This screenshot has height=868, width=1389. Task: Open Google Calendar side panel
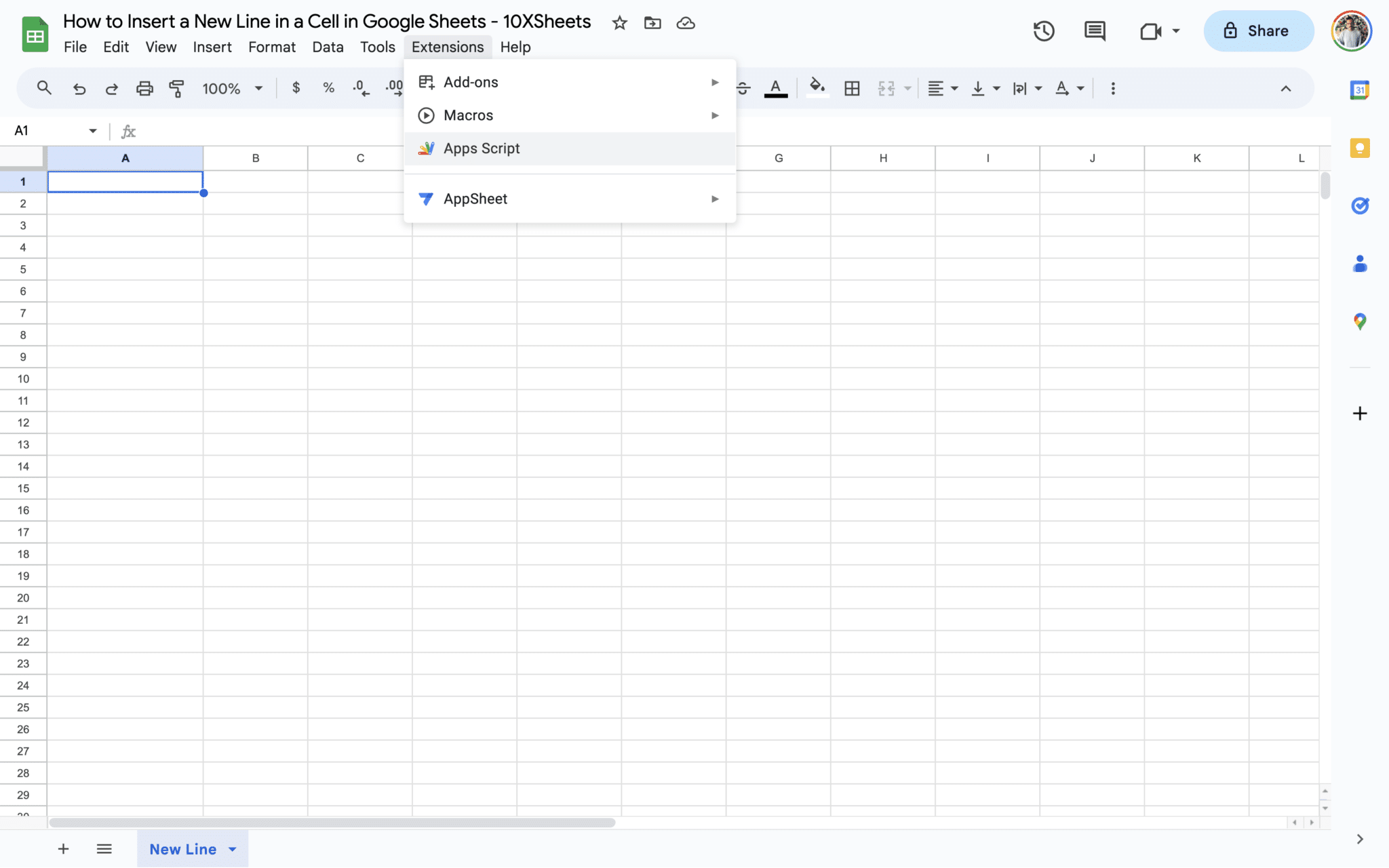[x=1360, y=90]
